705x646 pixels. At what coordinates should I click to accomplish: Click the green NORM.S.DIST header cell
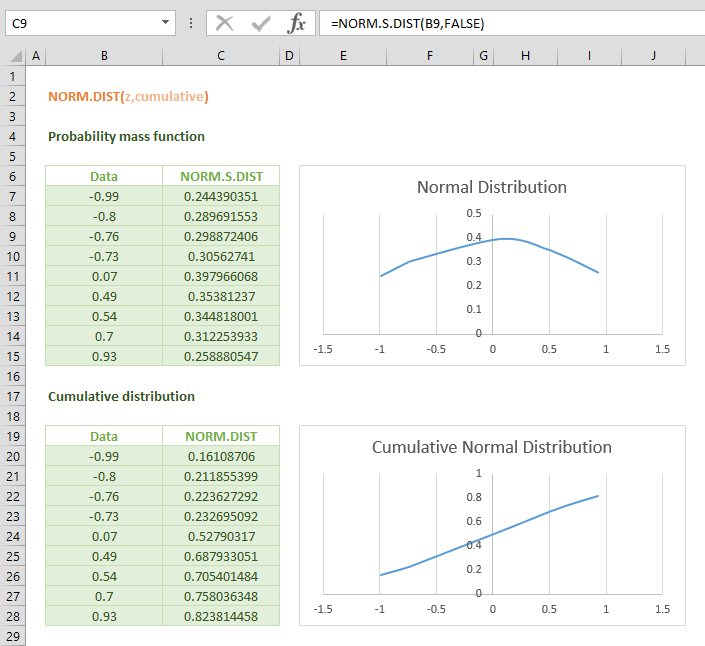click(x=221, y=176)
